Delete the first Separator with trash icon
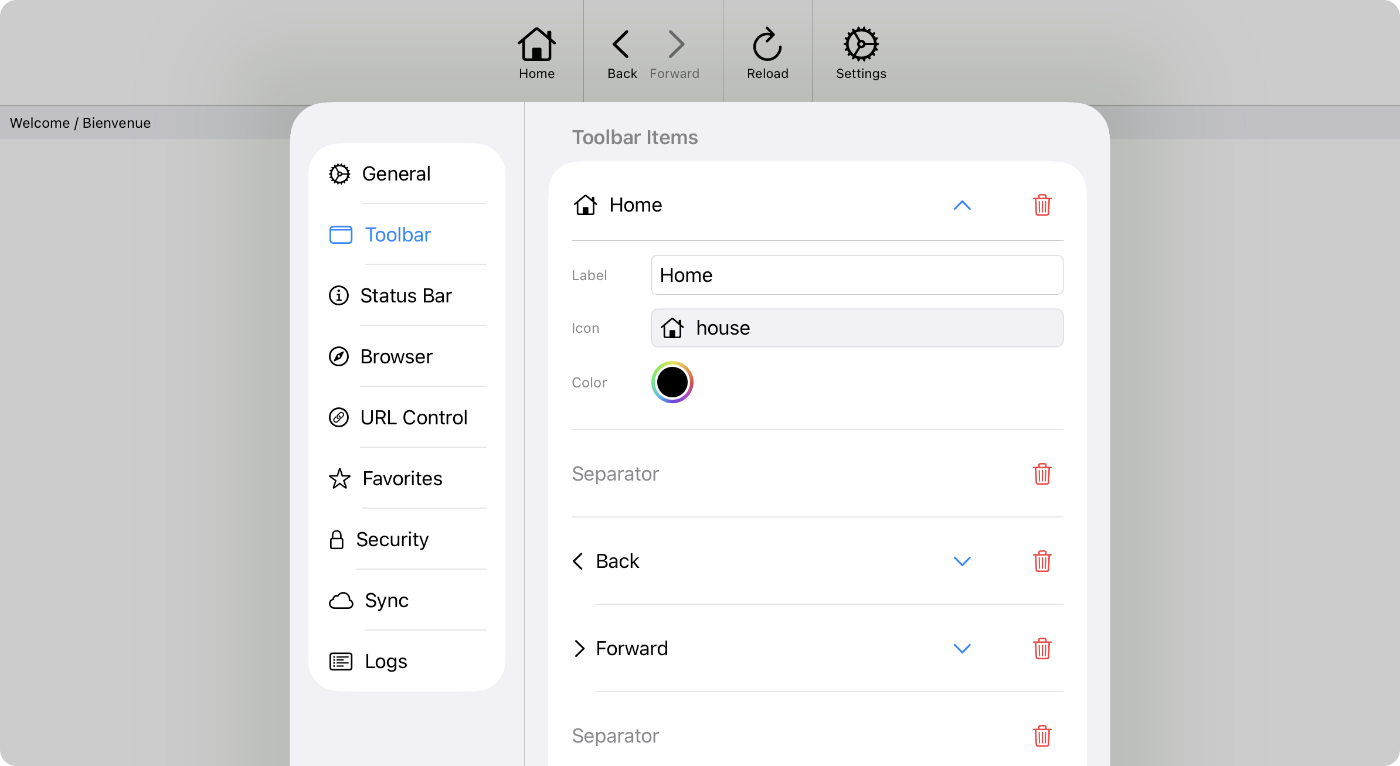This screenshot has width=1400, height=766. click(1042, 474)
